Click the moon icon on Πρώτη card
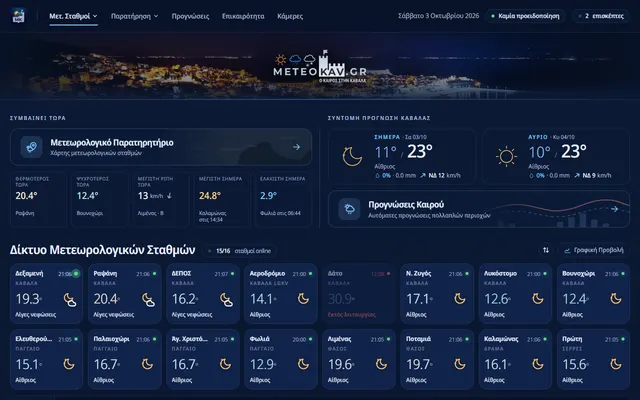The image size is (640, 400). click(616, 364)
